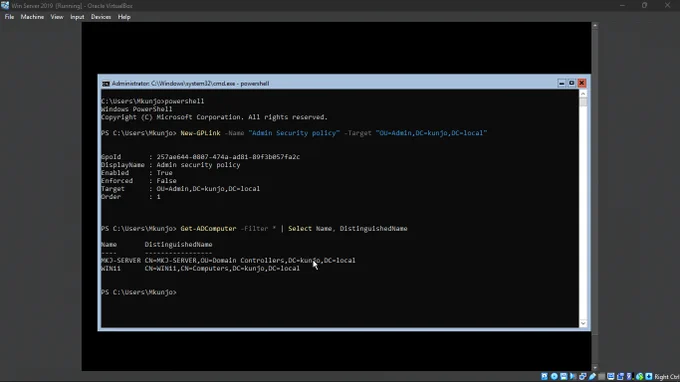Image resolution: width=680 pixels, height=382 pixels.
Task: Click the console scrollbar down arrow
Action: coord(583,323)
